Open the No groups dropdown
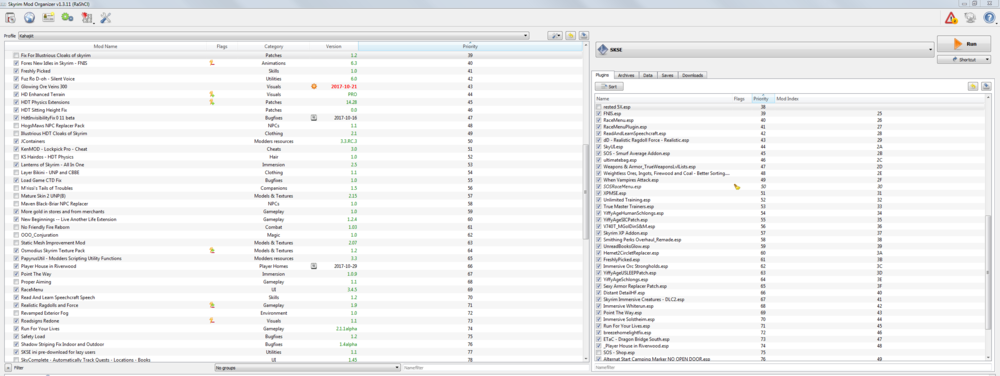 (x=307, y=368)
